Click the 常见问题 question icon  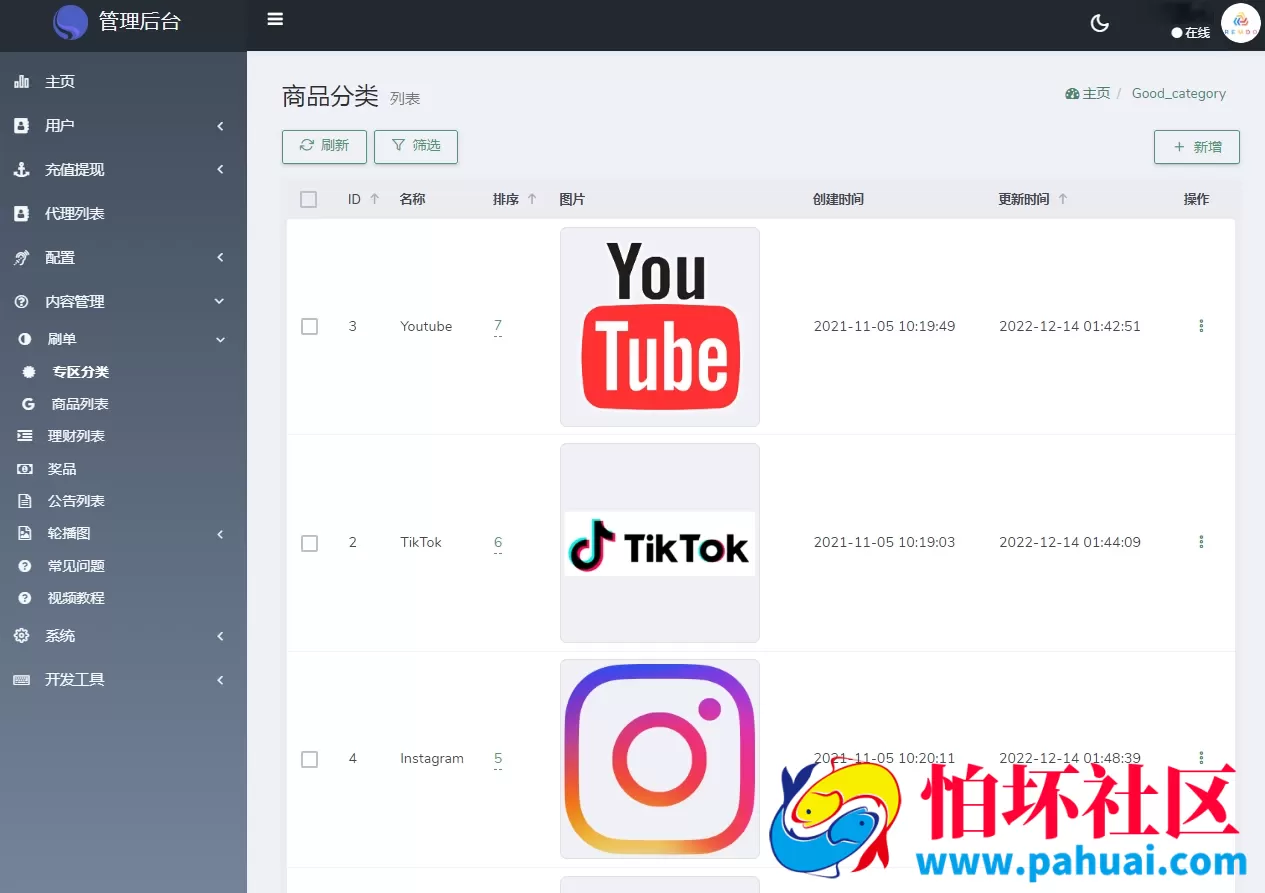click(25, 566)
